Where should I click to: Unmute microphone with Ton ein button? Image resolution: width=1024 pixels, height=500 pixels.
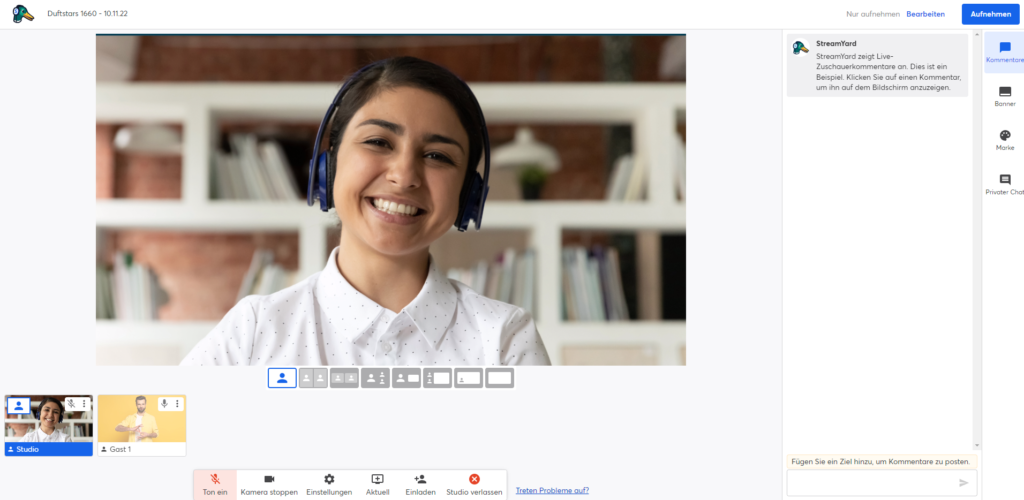point(215,484)
